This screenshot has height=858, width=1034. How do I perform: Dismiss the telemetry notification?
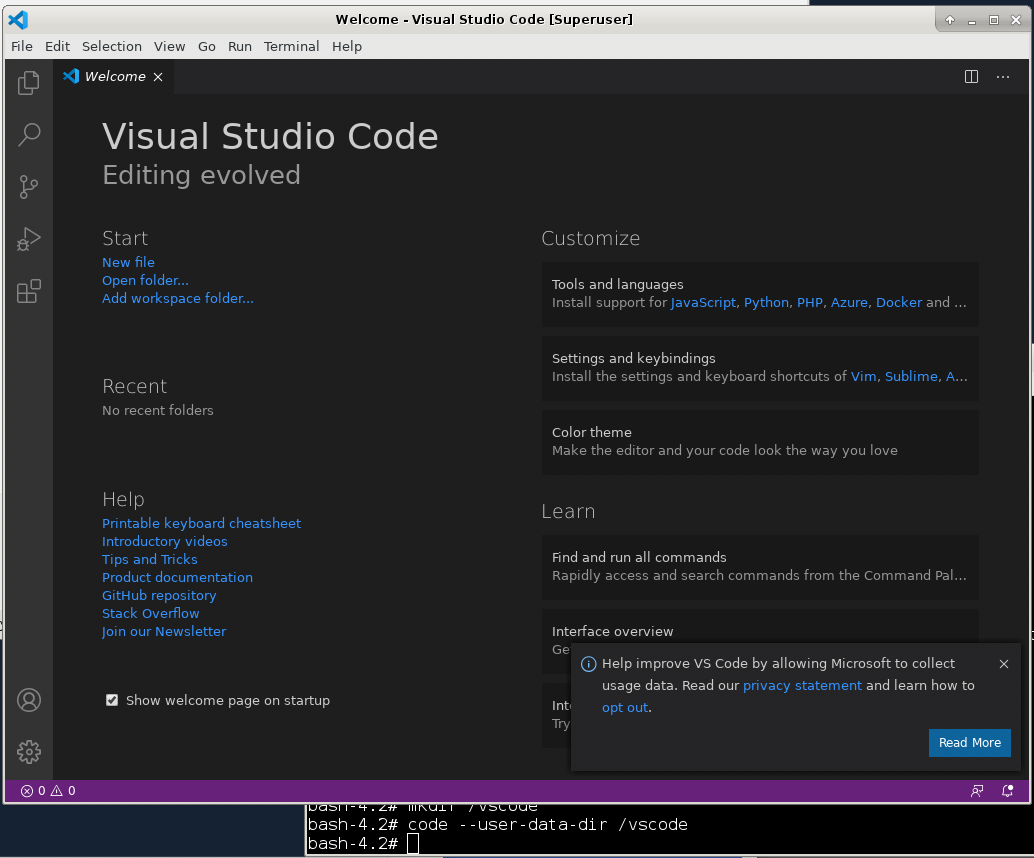click(x=1004, y=663)
